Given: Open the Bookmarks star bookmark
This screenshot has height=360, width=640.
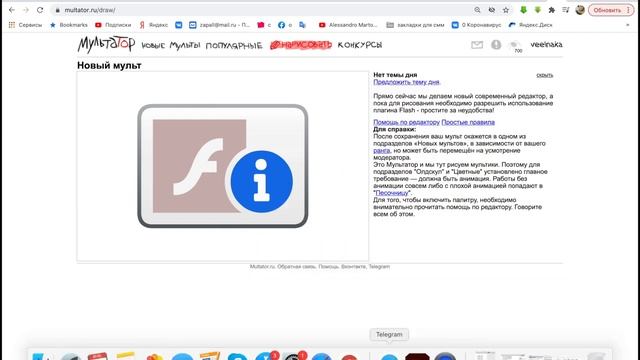Looking at the screenshot, I should [x=69, y=25].
